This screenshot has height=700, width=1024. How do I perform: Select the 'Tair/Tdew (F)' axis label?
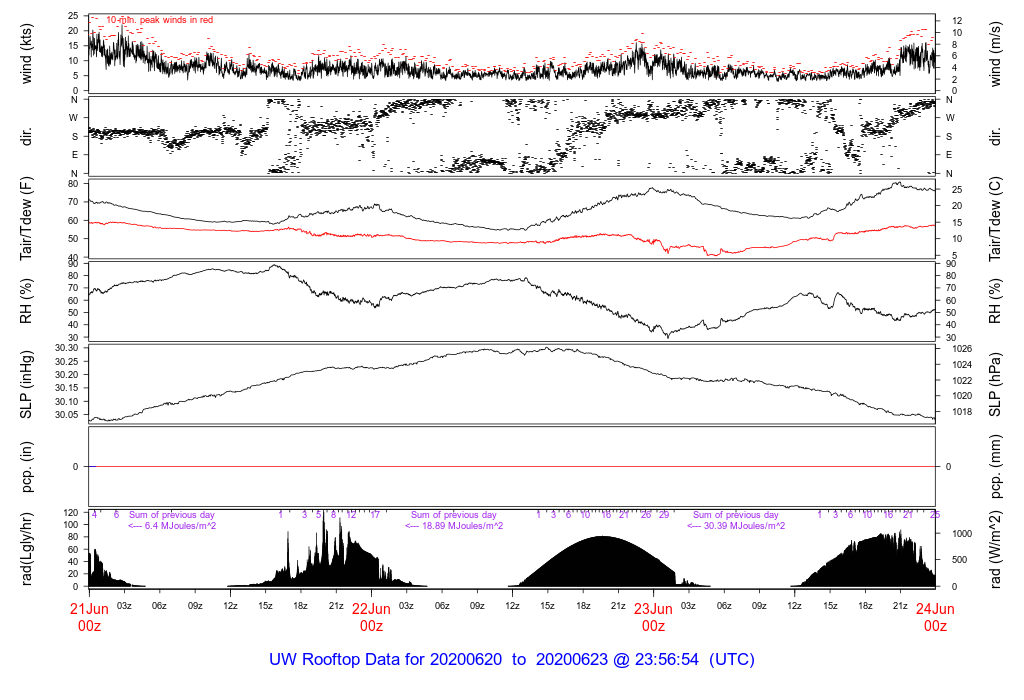[26, 219]
